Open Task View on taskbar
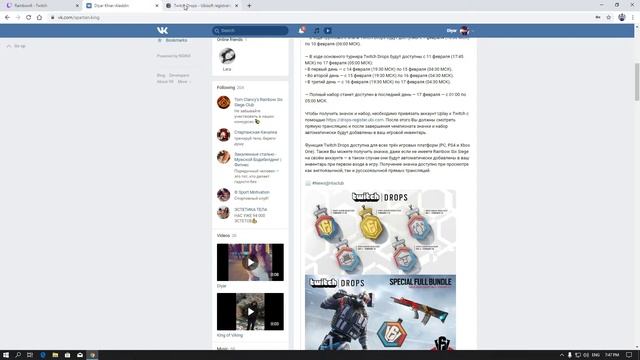The width and height of the screenshot is (640, 360). 30,355
